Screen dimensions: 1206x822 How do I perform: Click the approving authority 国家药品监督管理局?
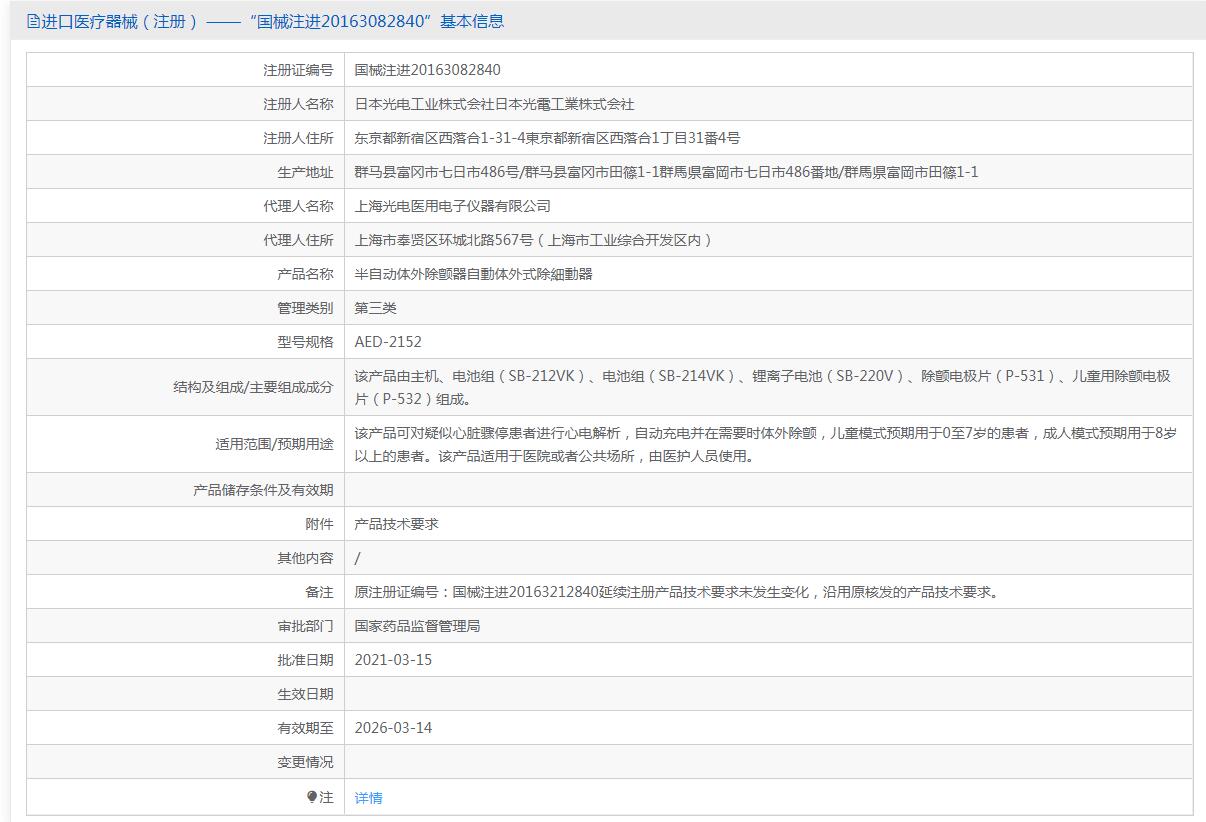coord(417,626)
